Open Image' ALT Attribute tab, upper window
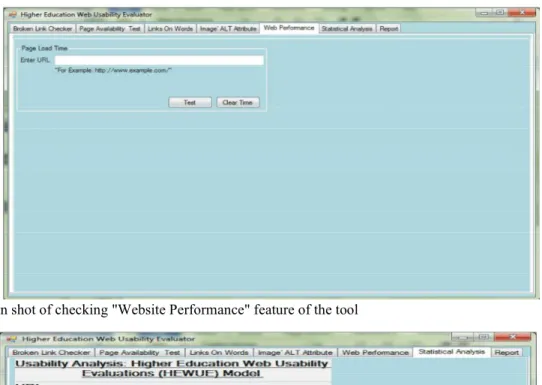Screen dimensions: 542x385 228,29
